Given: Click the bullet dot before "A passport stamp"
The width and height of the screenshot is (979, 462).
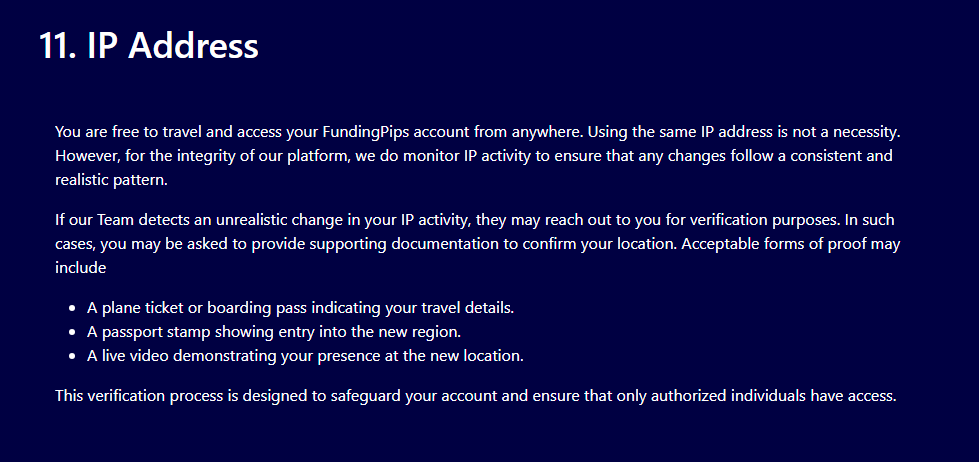Looking at the screenshot, I should click(x=73, y=332).
